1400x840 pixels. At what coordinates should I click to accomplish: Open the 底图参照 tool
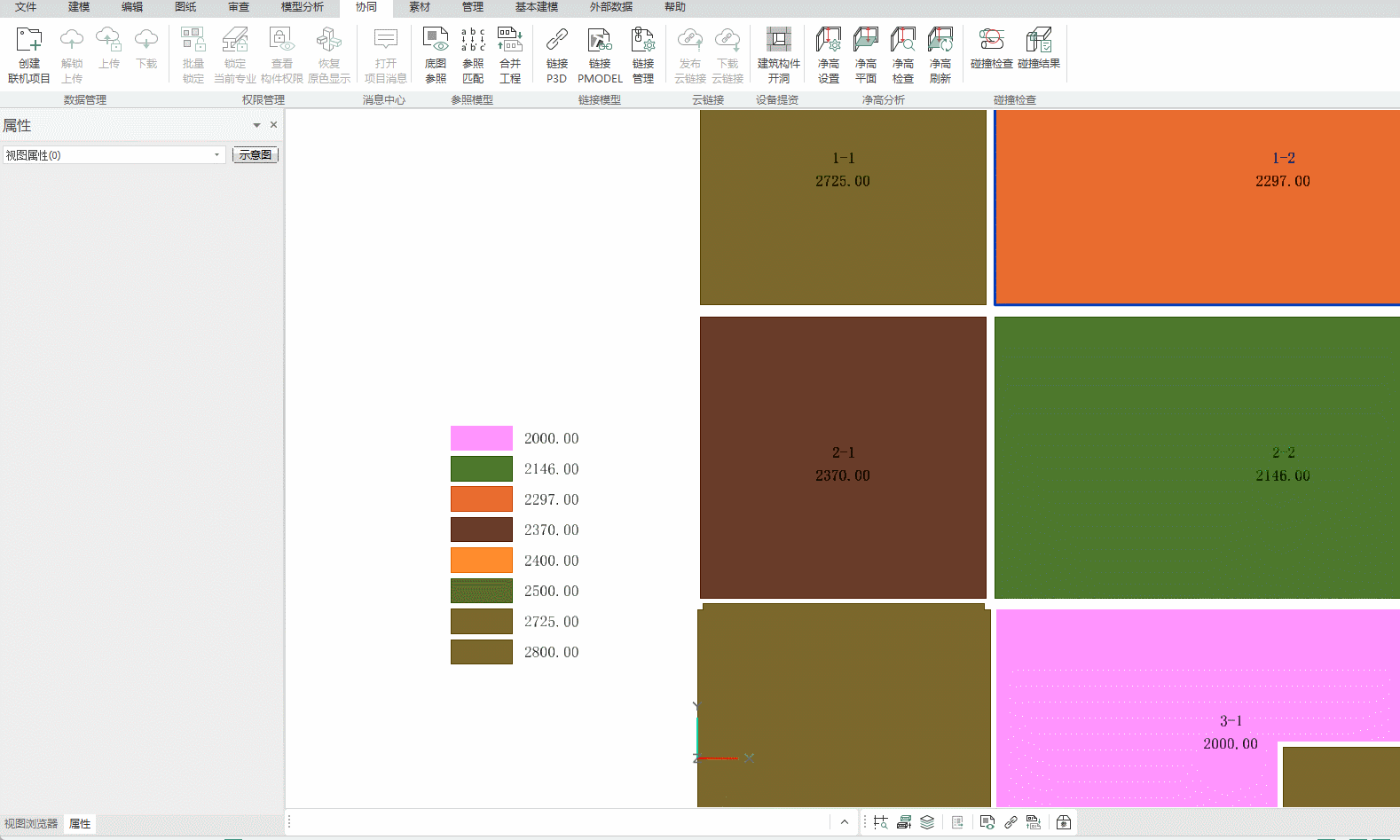pyautogui.click(x=435, y=53)
